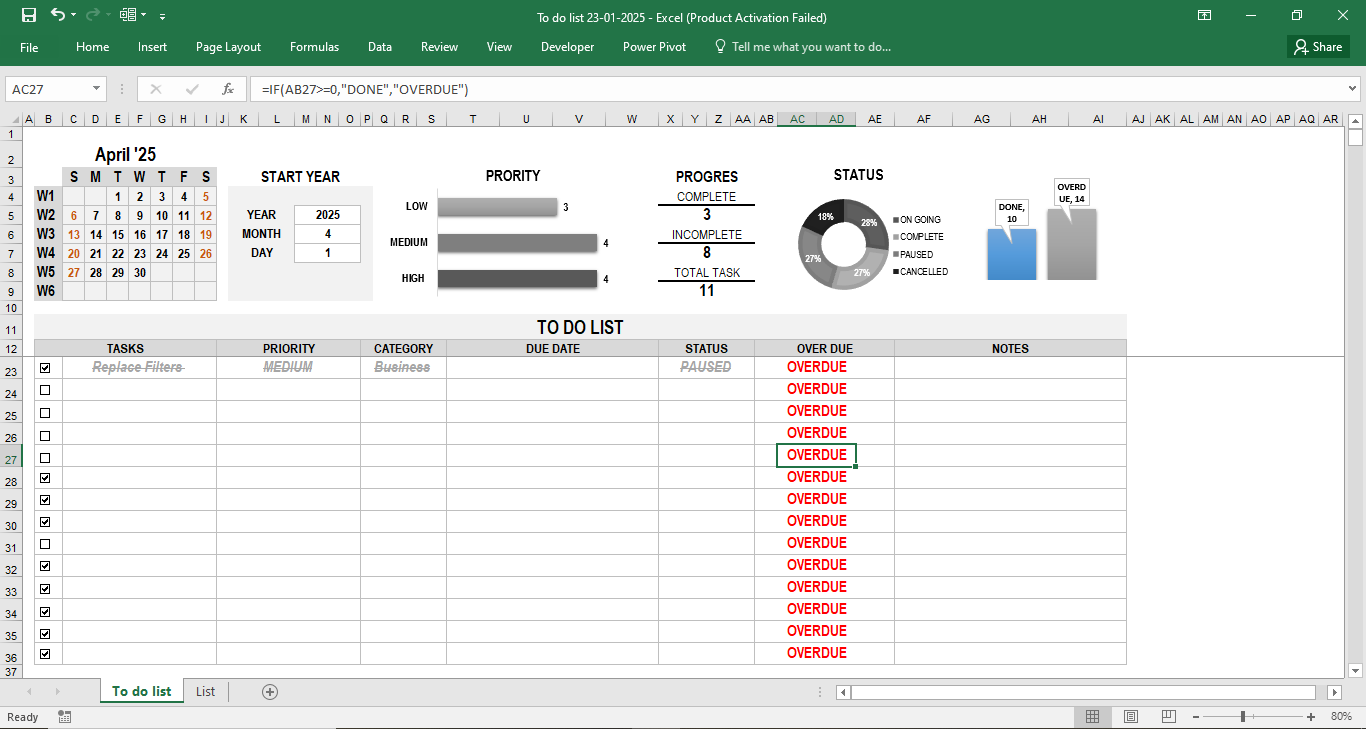Switch to Page Break Preview
The width and height of the screenshot is (1366, 729).
tap(1167, 717)
